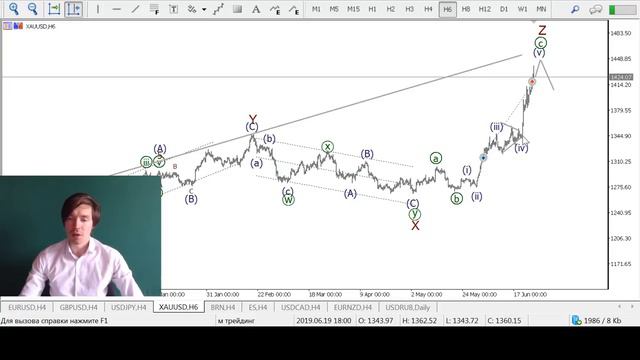Select the zigzag wave markup tool
This screenshot has height=360, width=640.
click(218, 9)
